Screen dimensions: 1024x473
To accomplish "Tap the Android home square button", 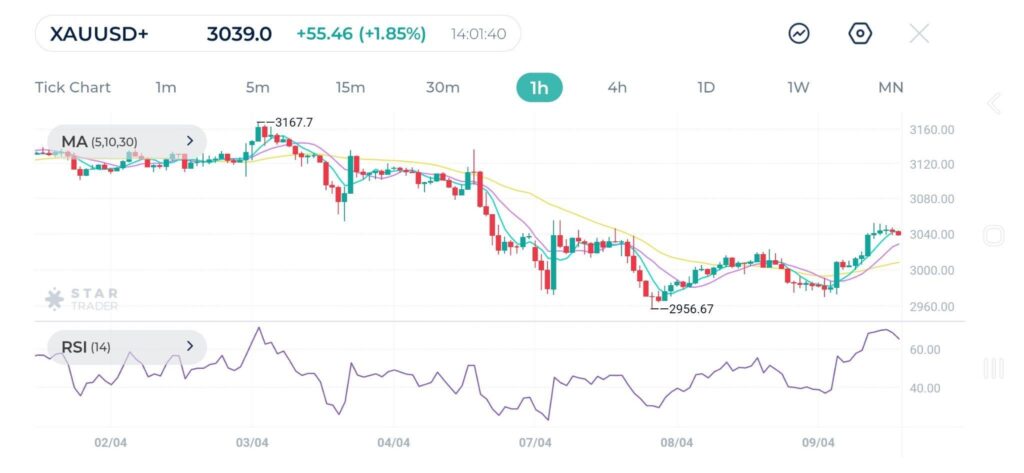I will click(994, 236).
